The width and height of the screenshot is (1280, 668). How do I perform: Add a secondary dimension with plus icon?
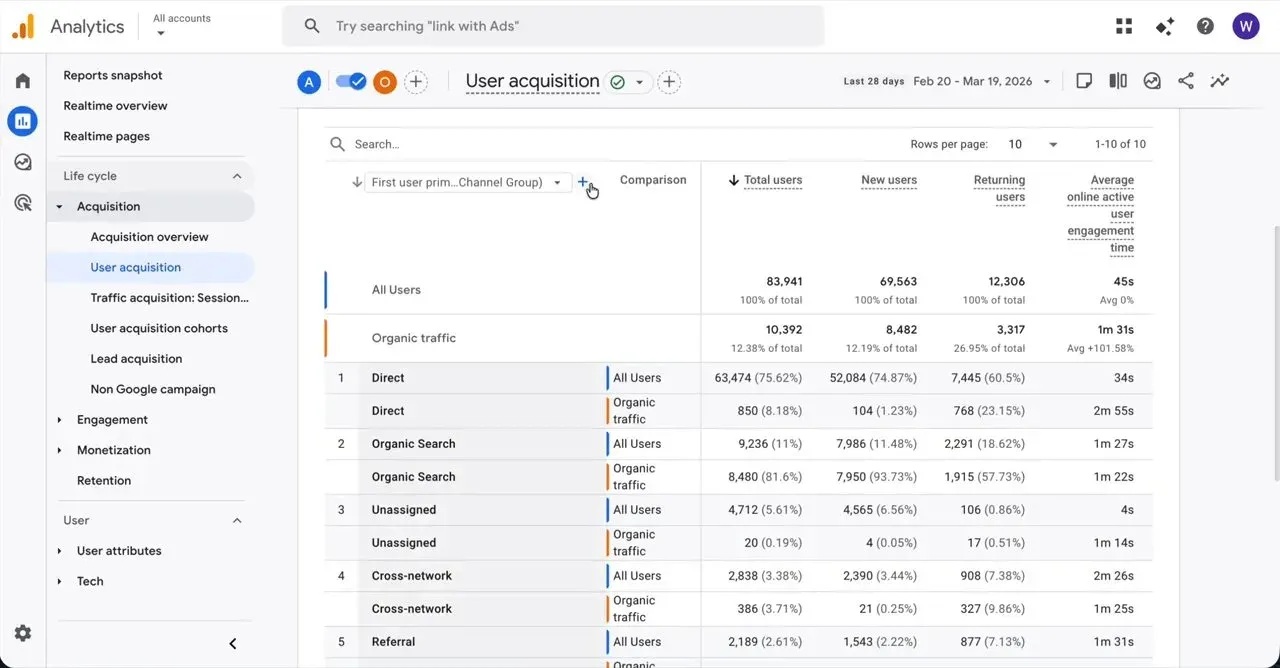[x=583, y=182]
